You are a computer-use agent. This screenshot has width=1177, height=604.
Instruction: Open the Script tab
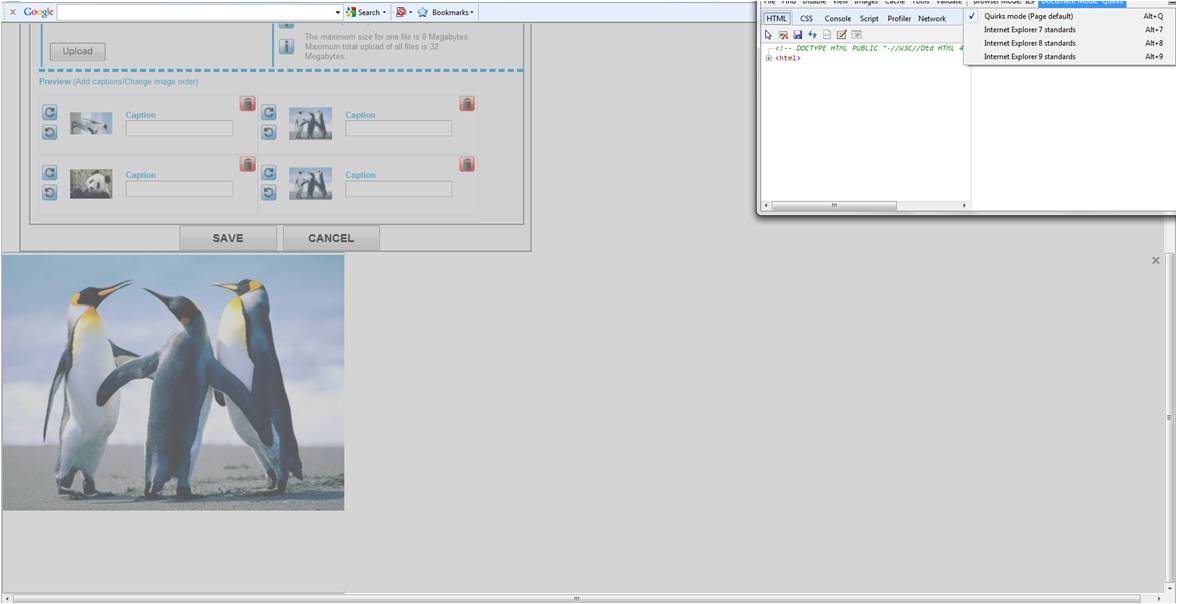click(869, 18)
